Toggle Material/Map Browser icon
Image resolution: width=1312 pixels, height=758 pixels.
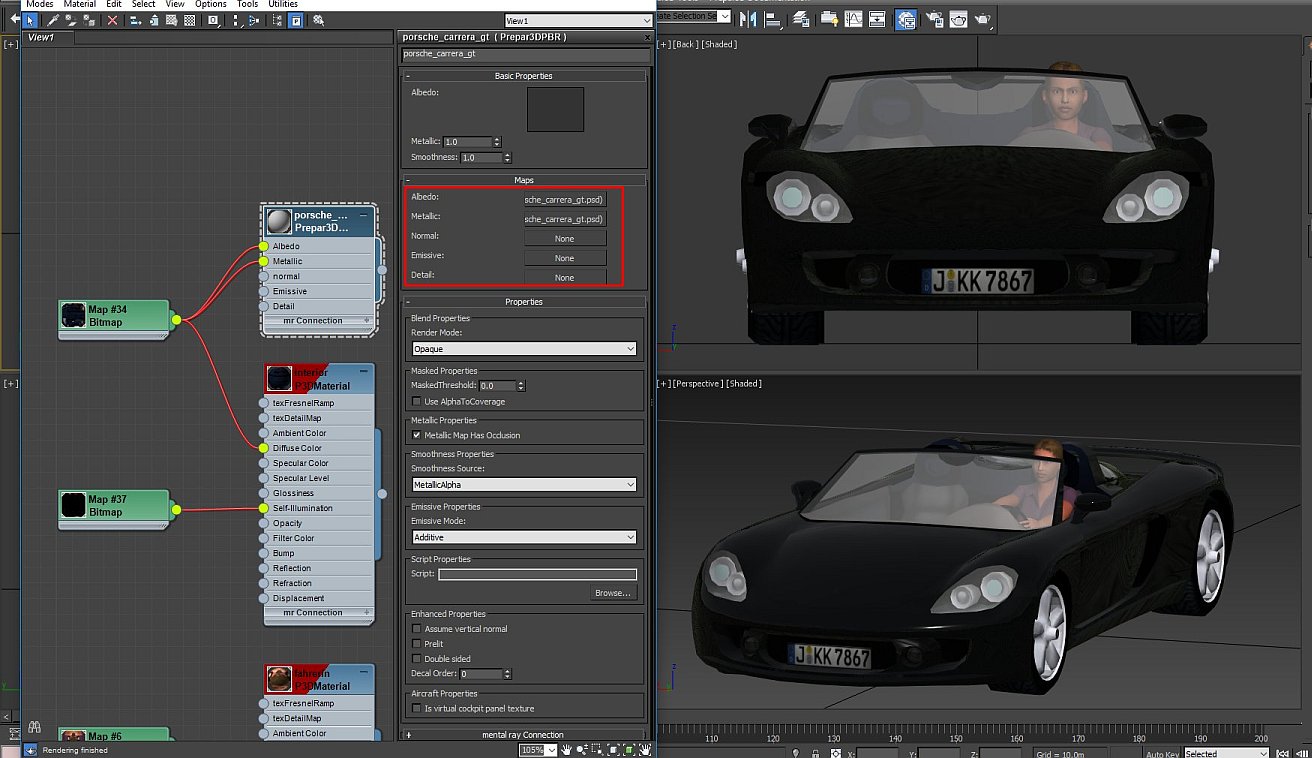point(277,20)
